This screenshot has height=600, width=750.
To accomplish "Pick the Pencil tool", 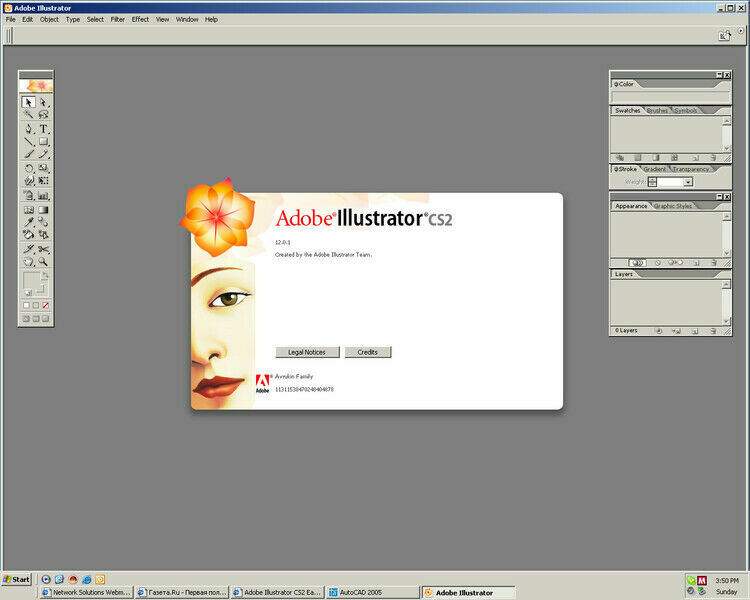I will pyautogui.click(x=43, y=154).
